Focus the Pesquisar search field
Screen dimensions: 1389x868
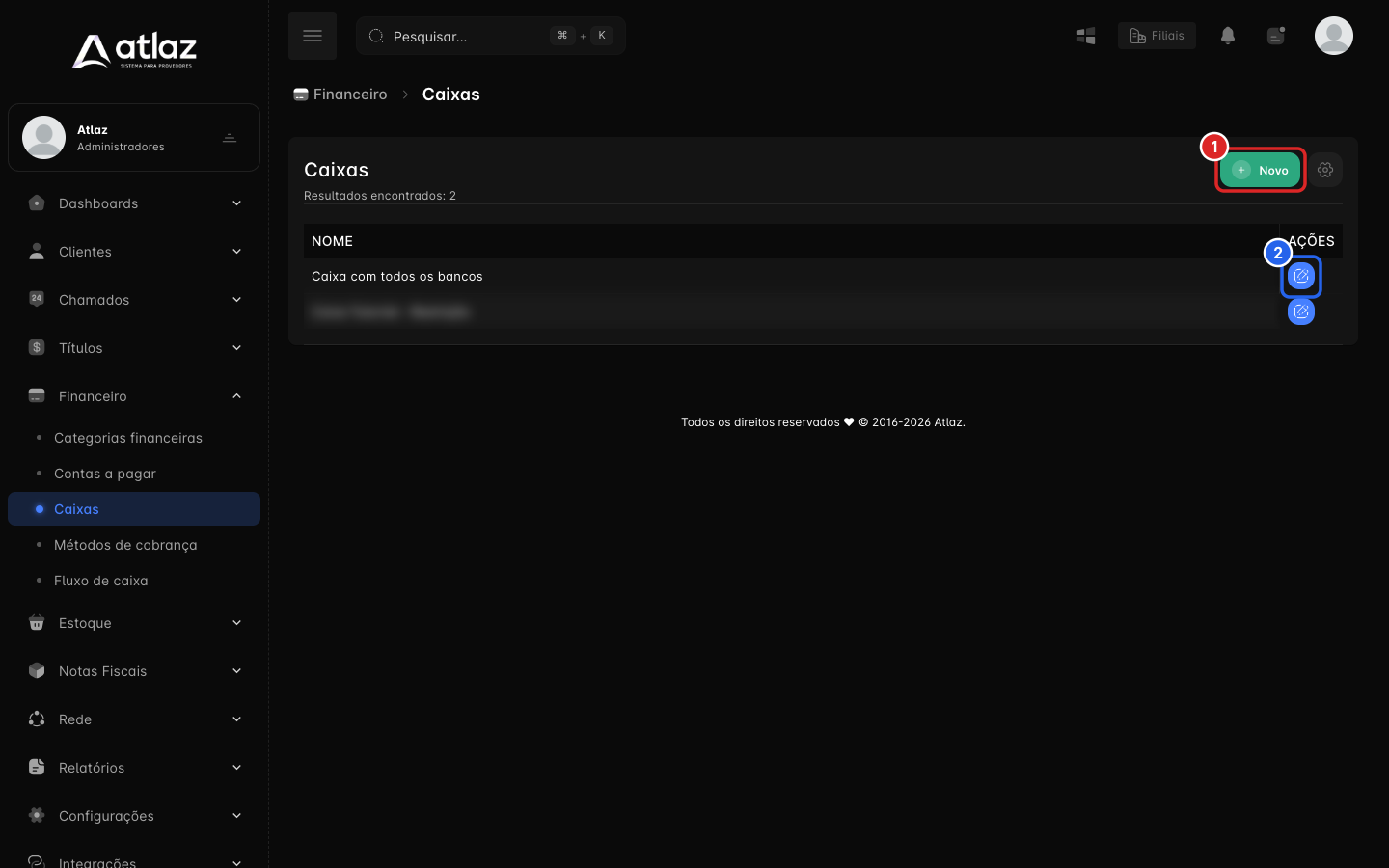(491, 36)
